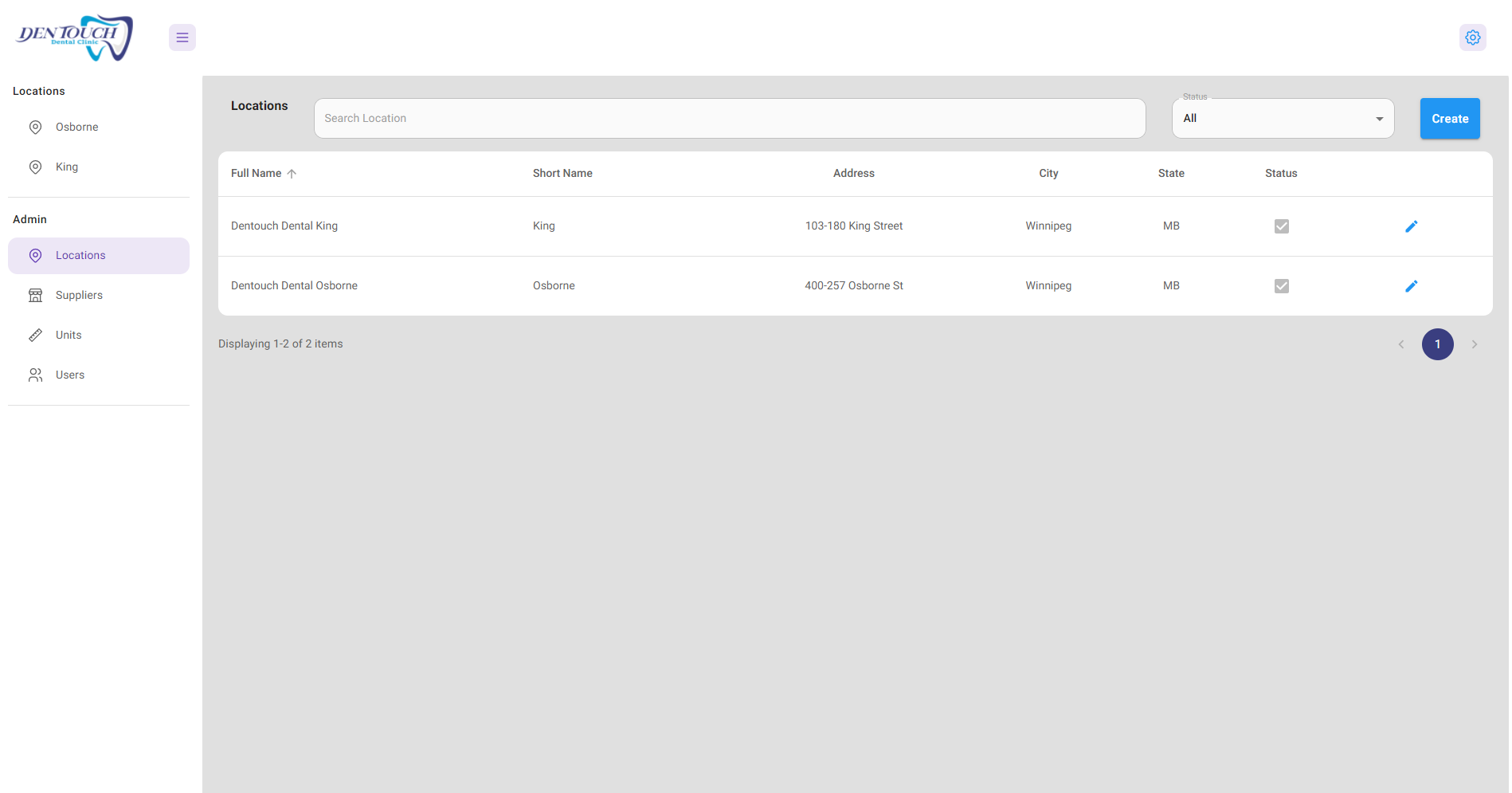Click the pin icon next to King
1512x793 pixels.
35,167
